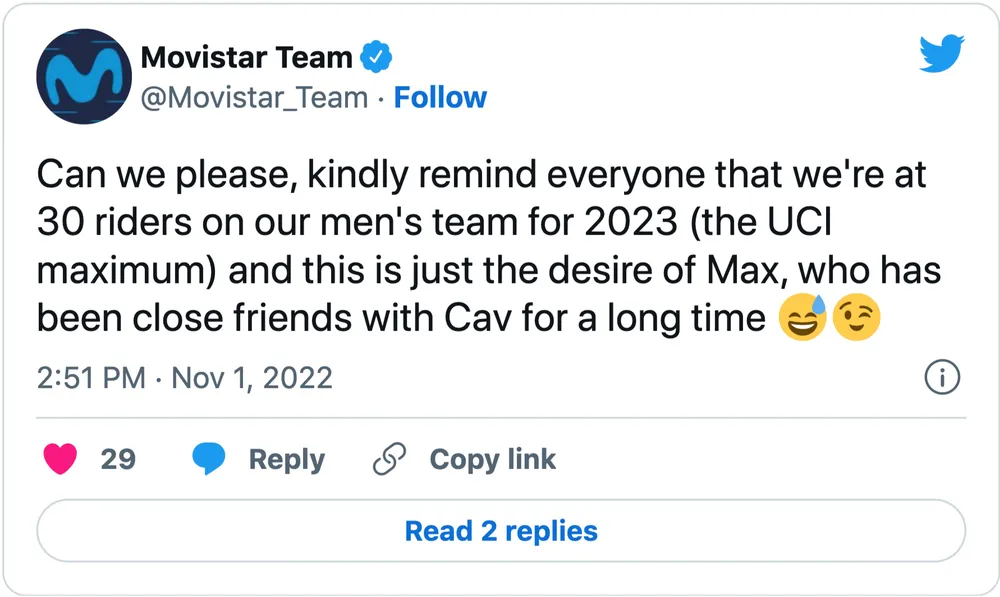Click the sweating smile emoji

click(x=802, y=320)
